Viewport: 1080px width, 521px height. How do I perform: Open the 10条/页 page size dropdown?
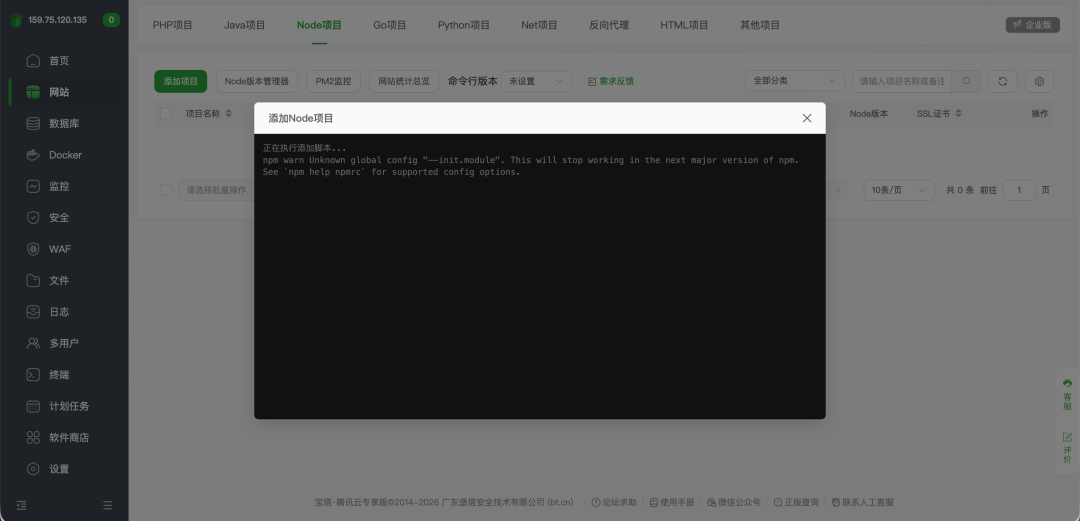[899, 190]
